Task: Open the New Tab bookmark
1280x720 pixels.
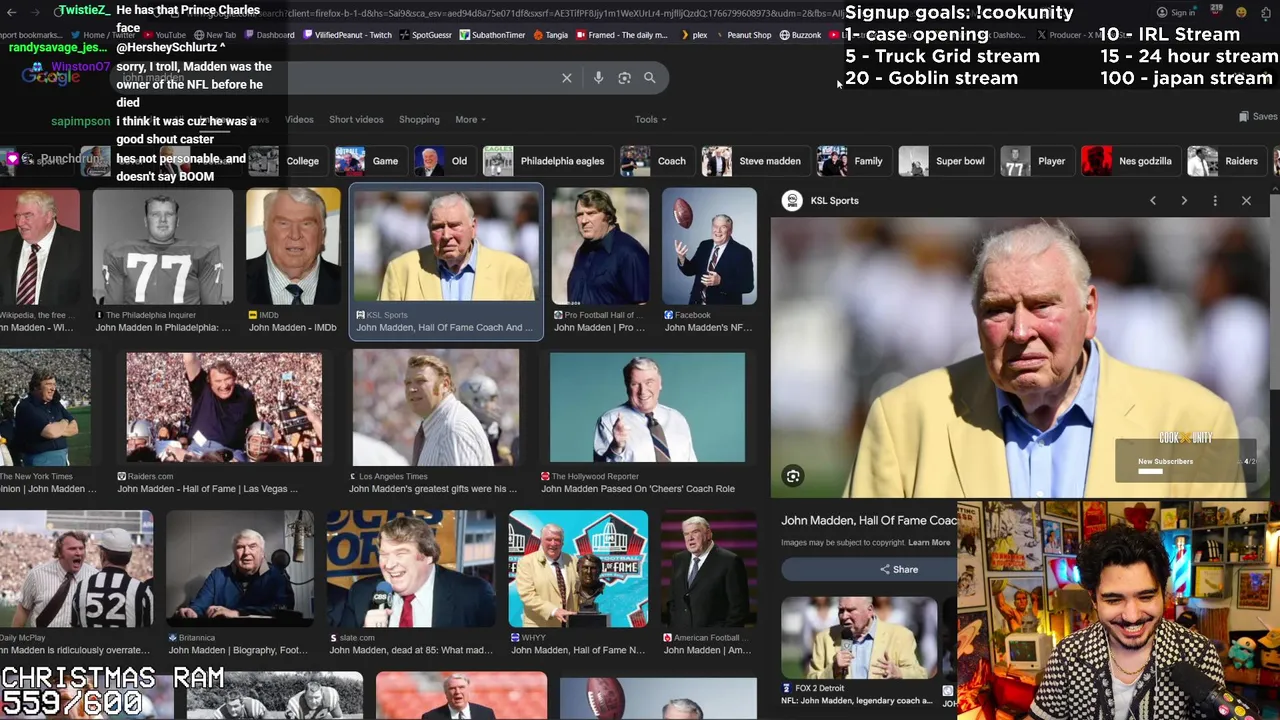Action: pos(215,35)
